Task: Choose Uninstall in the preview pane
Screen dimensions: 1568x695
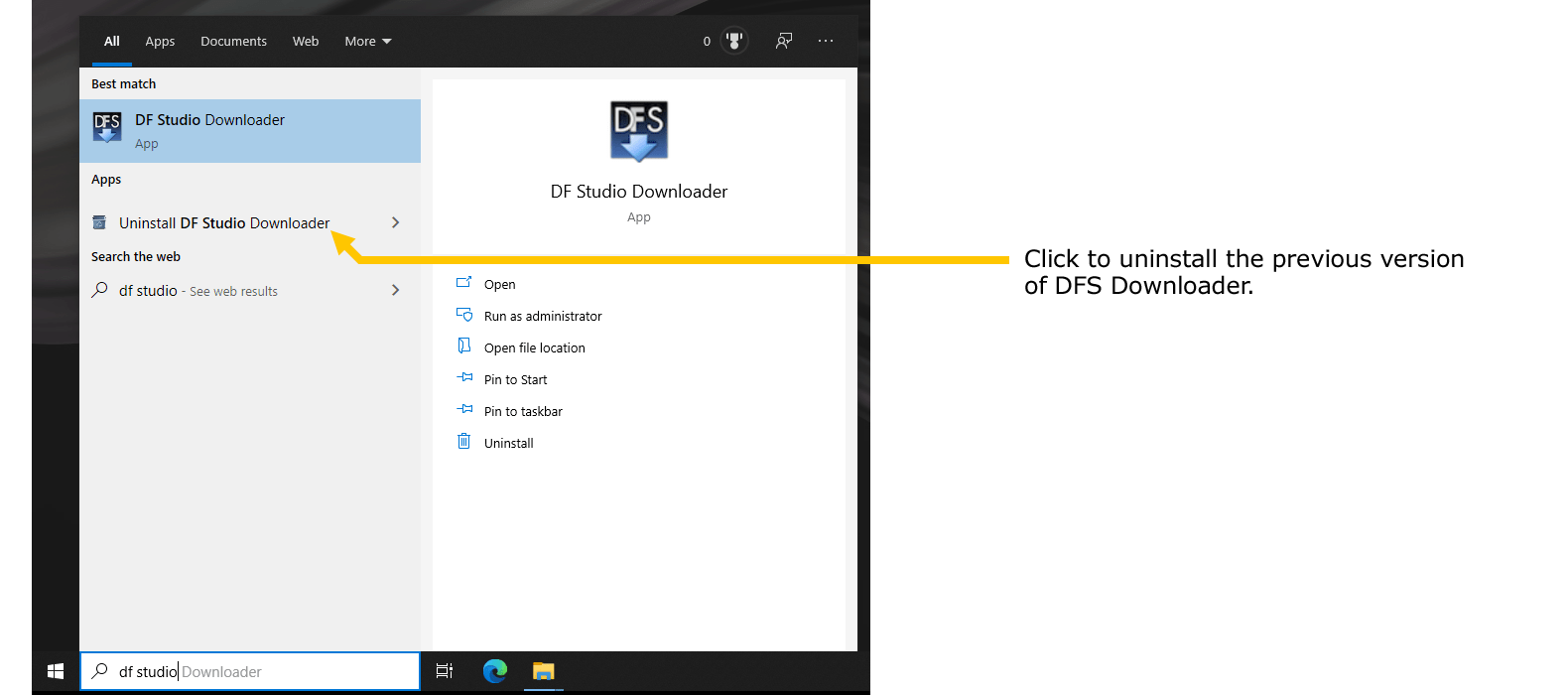Action: click(508, 443)
